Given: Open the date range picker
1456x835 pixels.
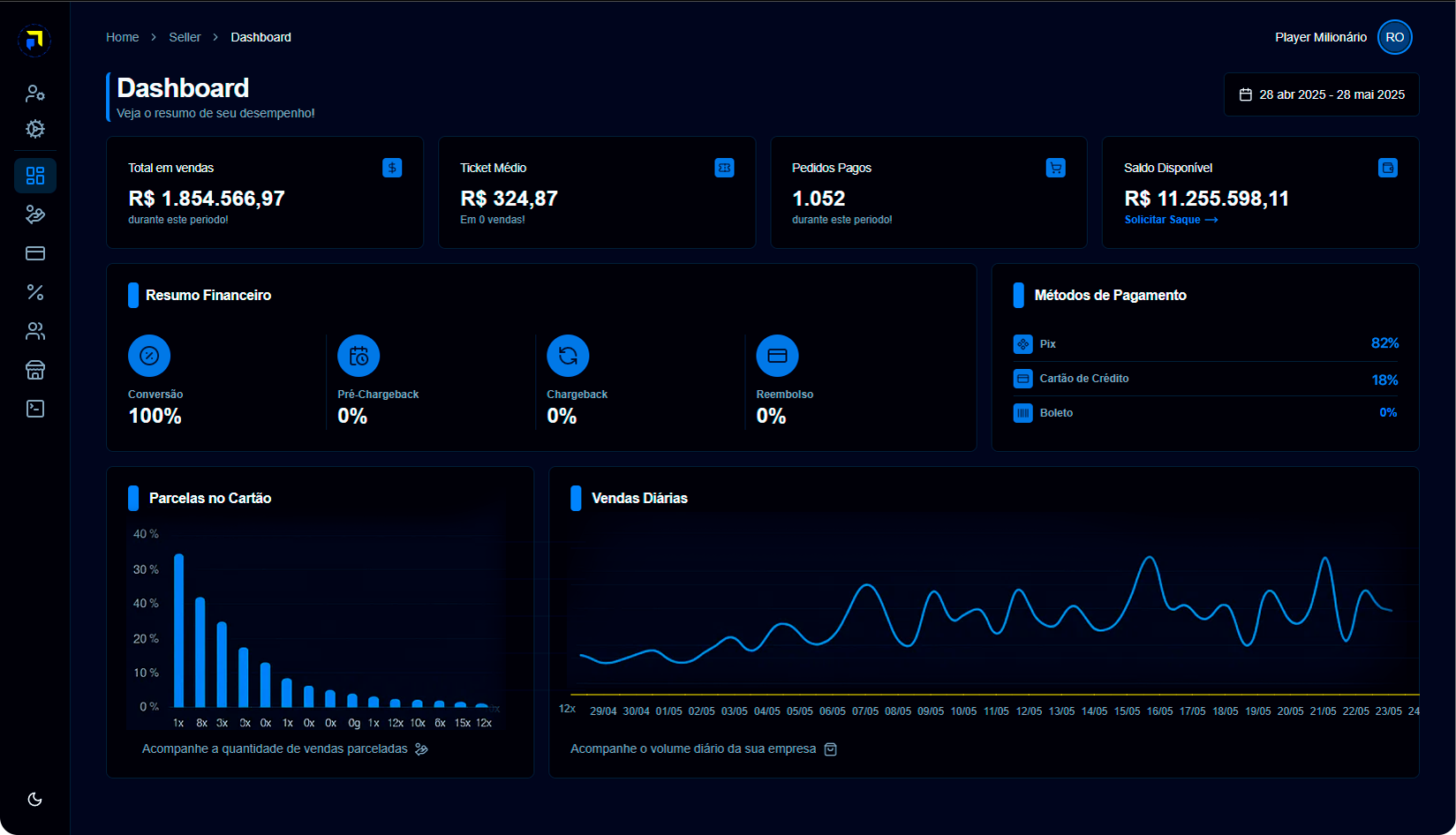Looking at the screenshot, I should point(1322,94).
